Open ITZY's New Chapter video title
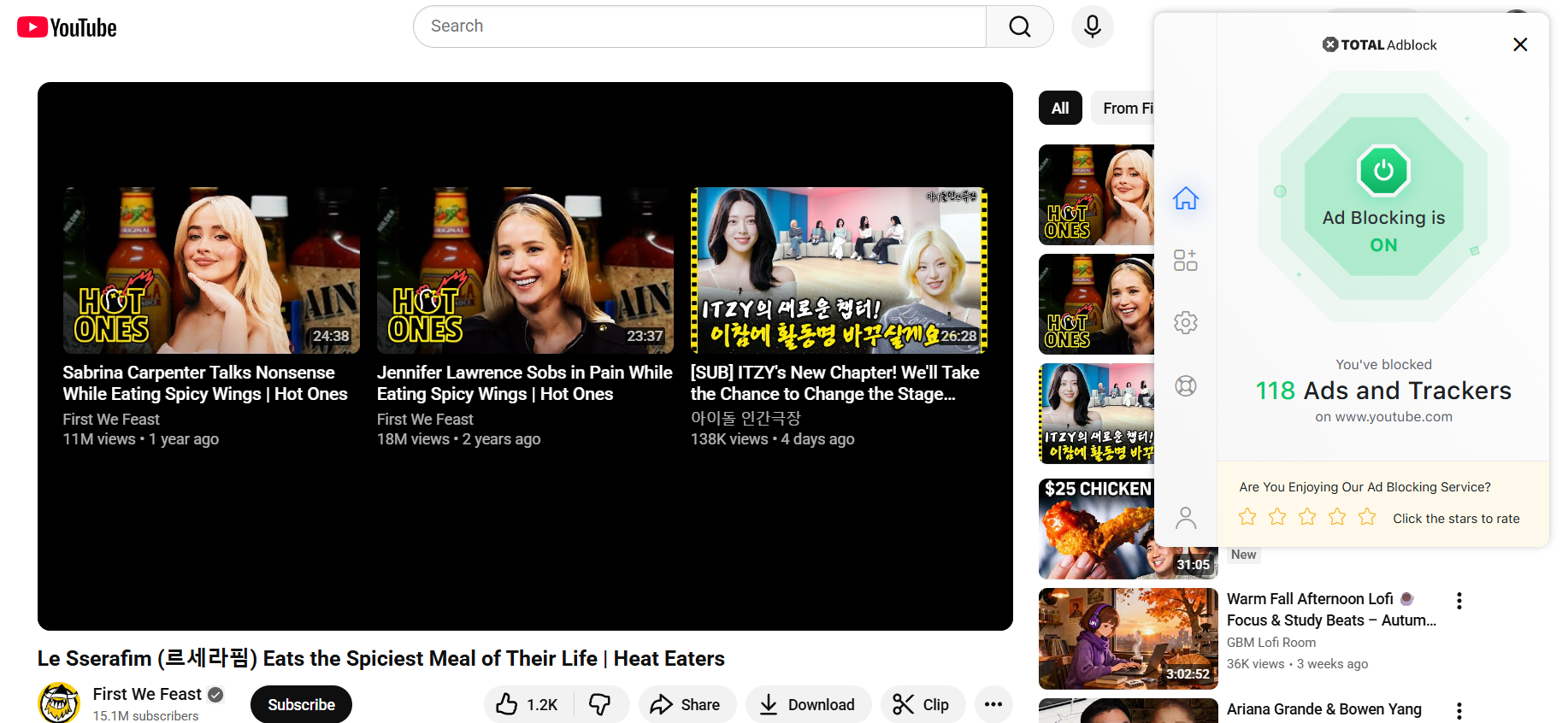Image resolution: width=1568 pixels, height=723 pixels. [x=835, y=383]
